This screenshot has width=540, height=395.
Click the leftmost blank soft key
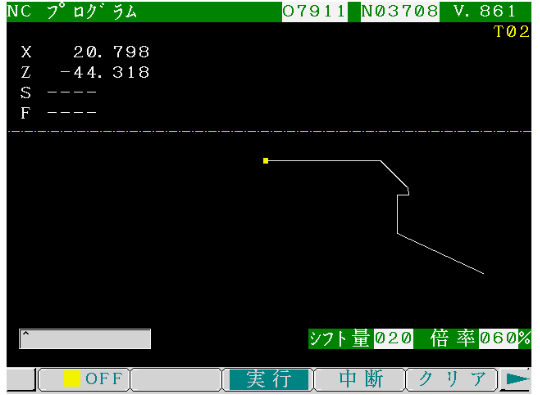pos(20,379)
